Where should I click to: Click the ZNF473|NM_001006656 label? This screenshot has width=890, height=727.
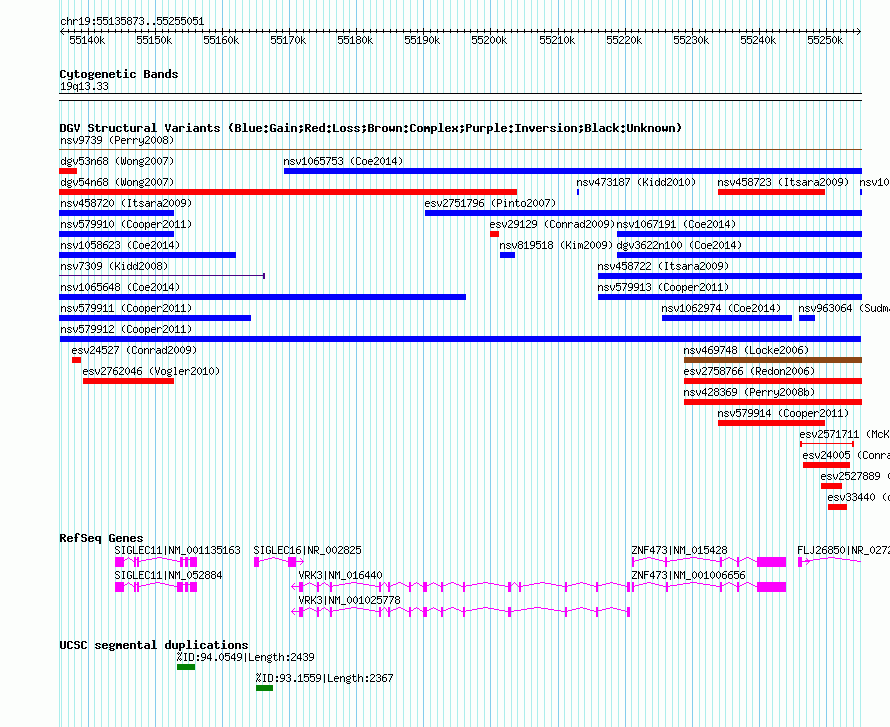coord(689,575)
